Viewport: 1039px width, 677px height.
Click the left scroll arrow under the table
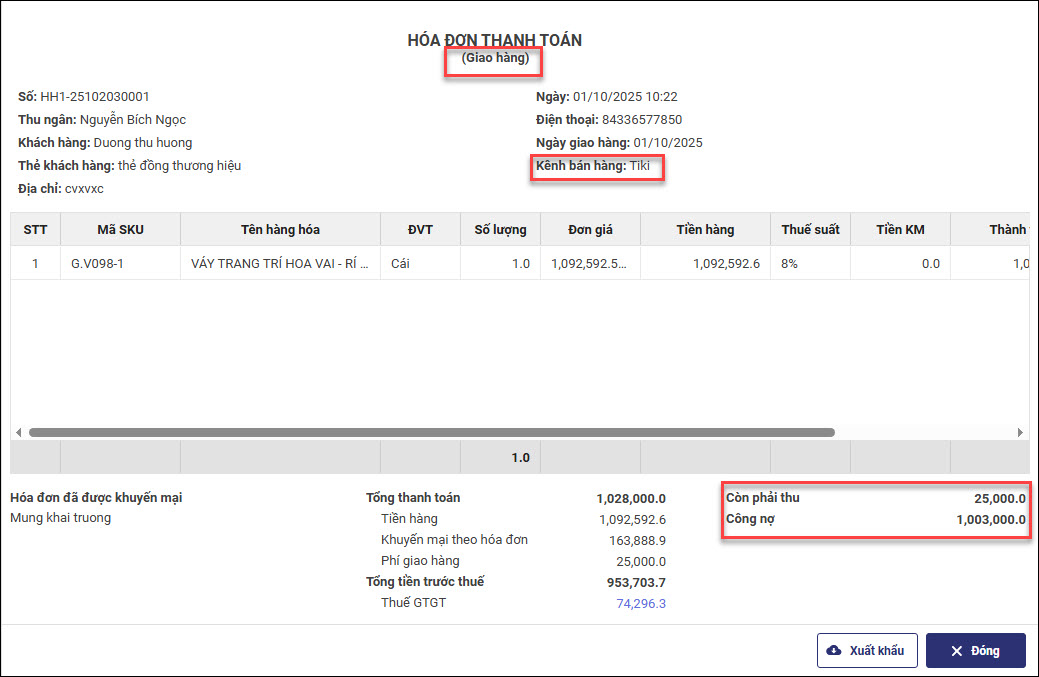click(x=18, y=433)
